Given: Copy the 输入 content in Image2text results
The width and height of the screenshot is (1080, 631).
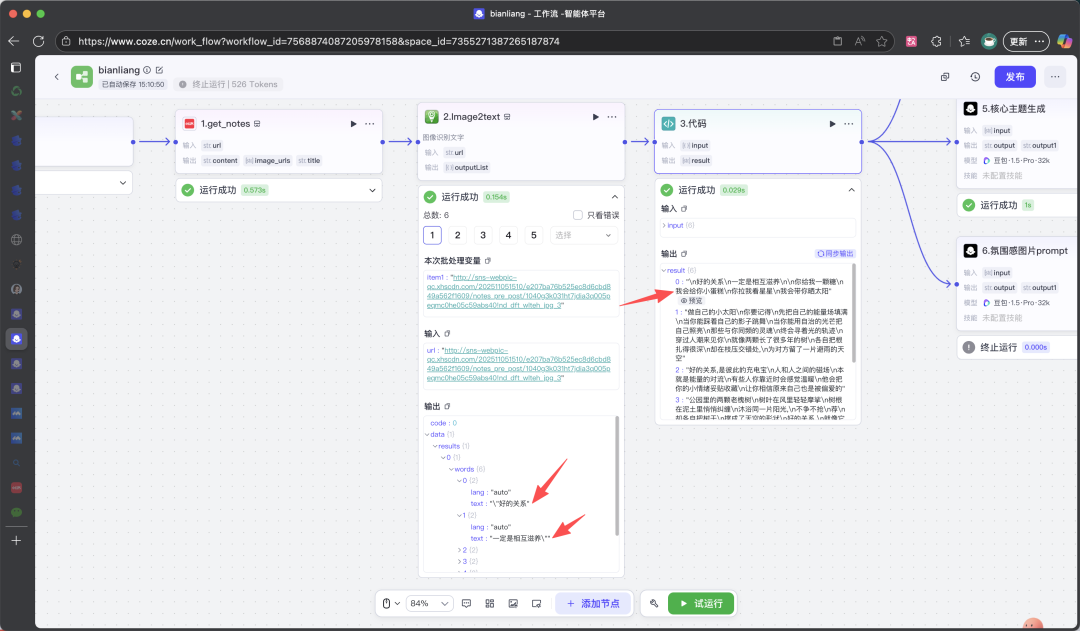Looking at the screenshot, I should (x=447, y=333).
